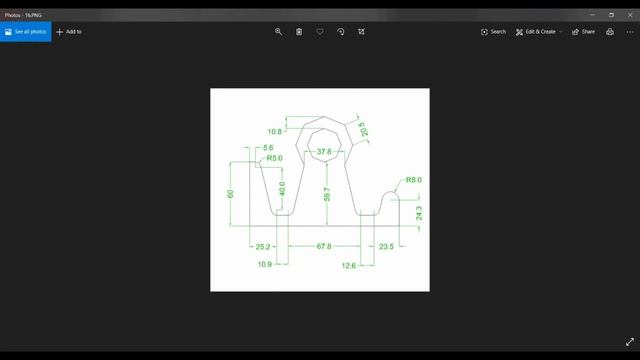Enter full screen with the expand arrows icon
The height and width of the screenshot is (360, 640).
pyautogui.click(x=630, y=342)
